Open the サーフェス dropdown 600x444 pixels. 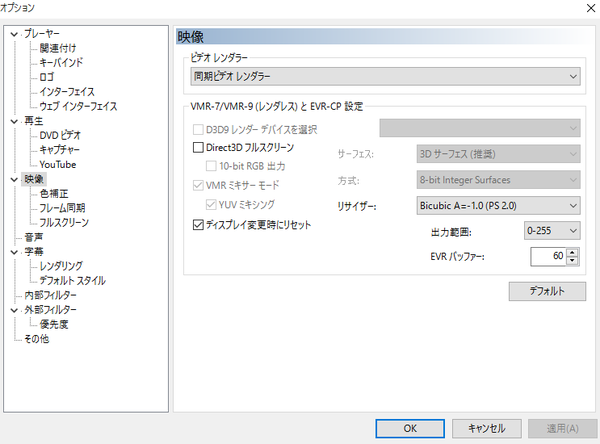pyautogui.click(x=499, y=154)
